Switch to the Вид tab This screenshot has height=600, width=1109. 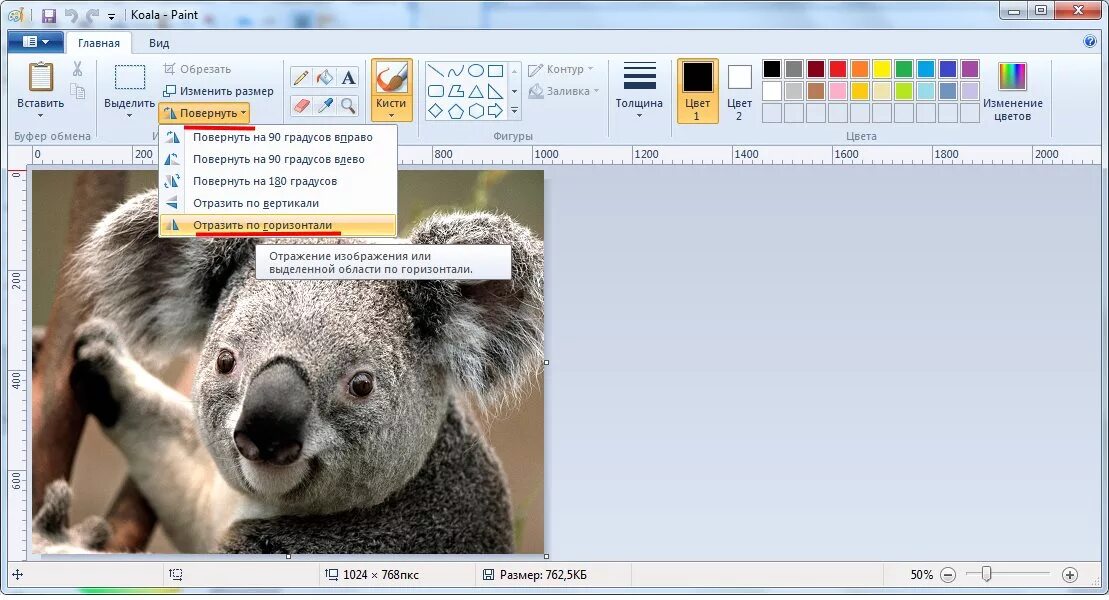[159, 43]
